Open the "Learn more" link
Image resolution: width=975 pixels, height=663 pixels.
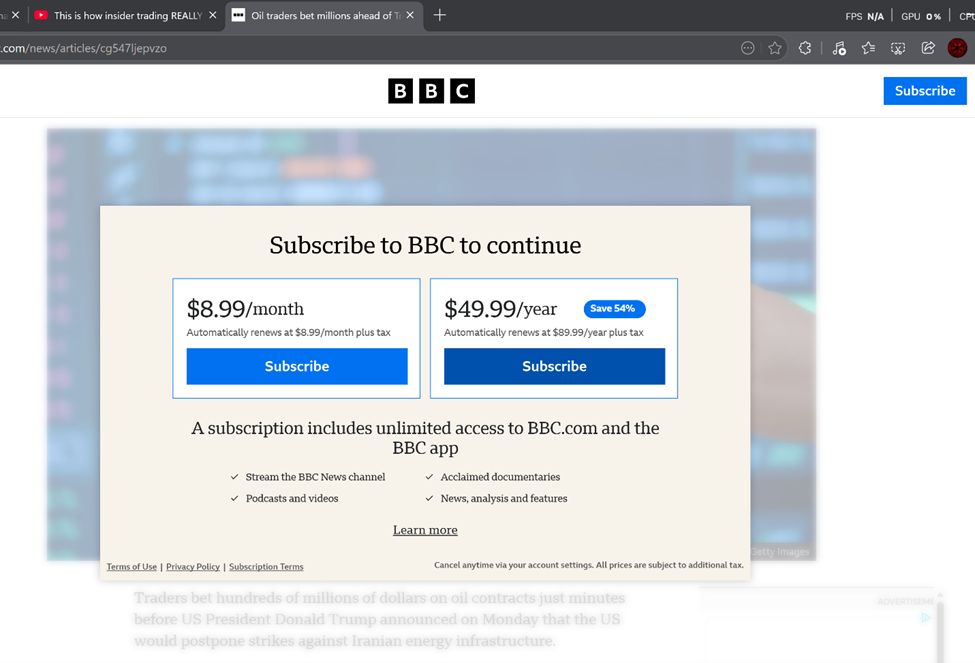point(425,530)
